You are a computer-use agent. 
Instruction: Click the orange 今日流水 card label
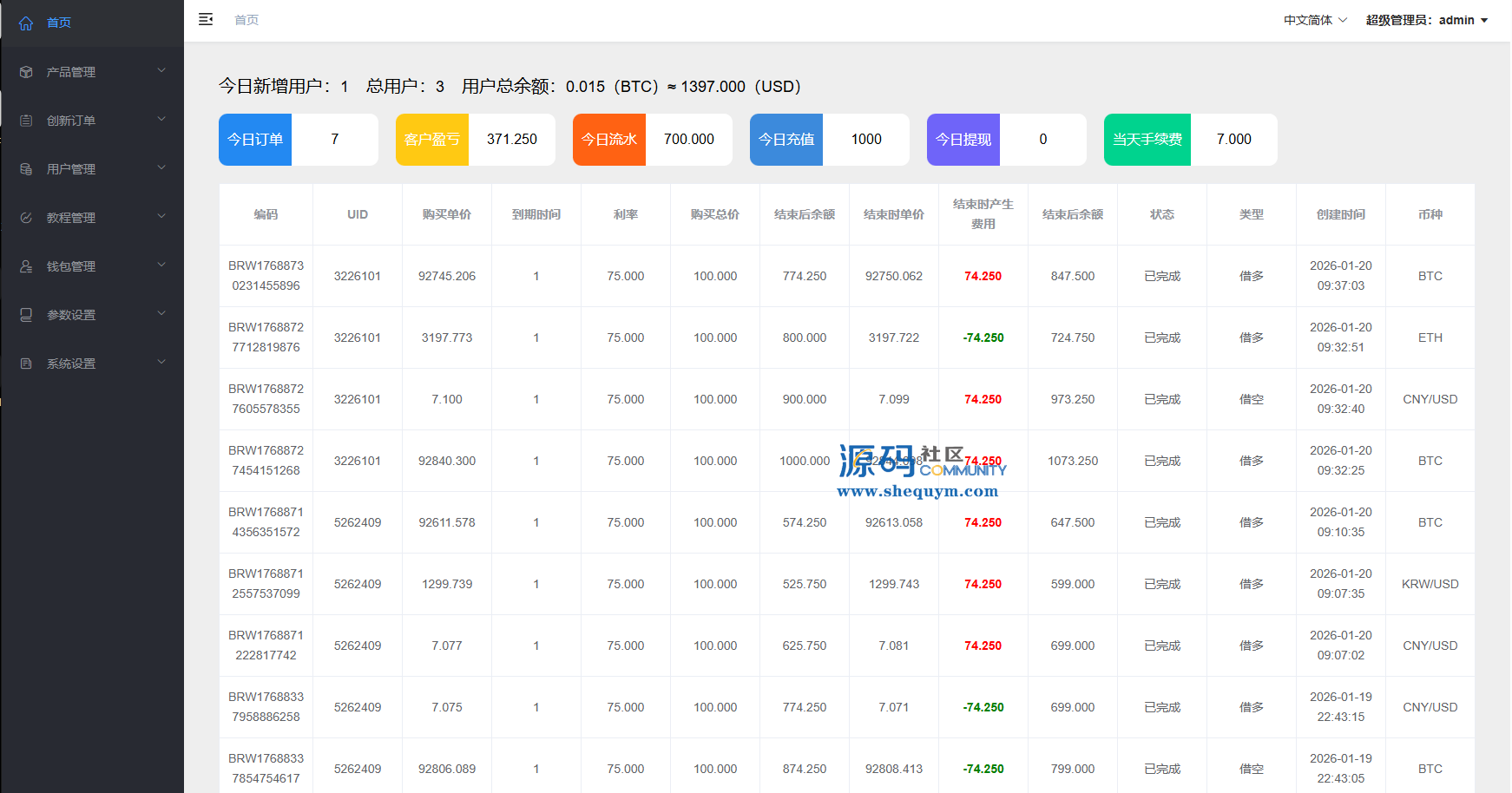pyautogui.click(x=609, y=140)
